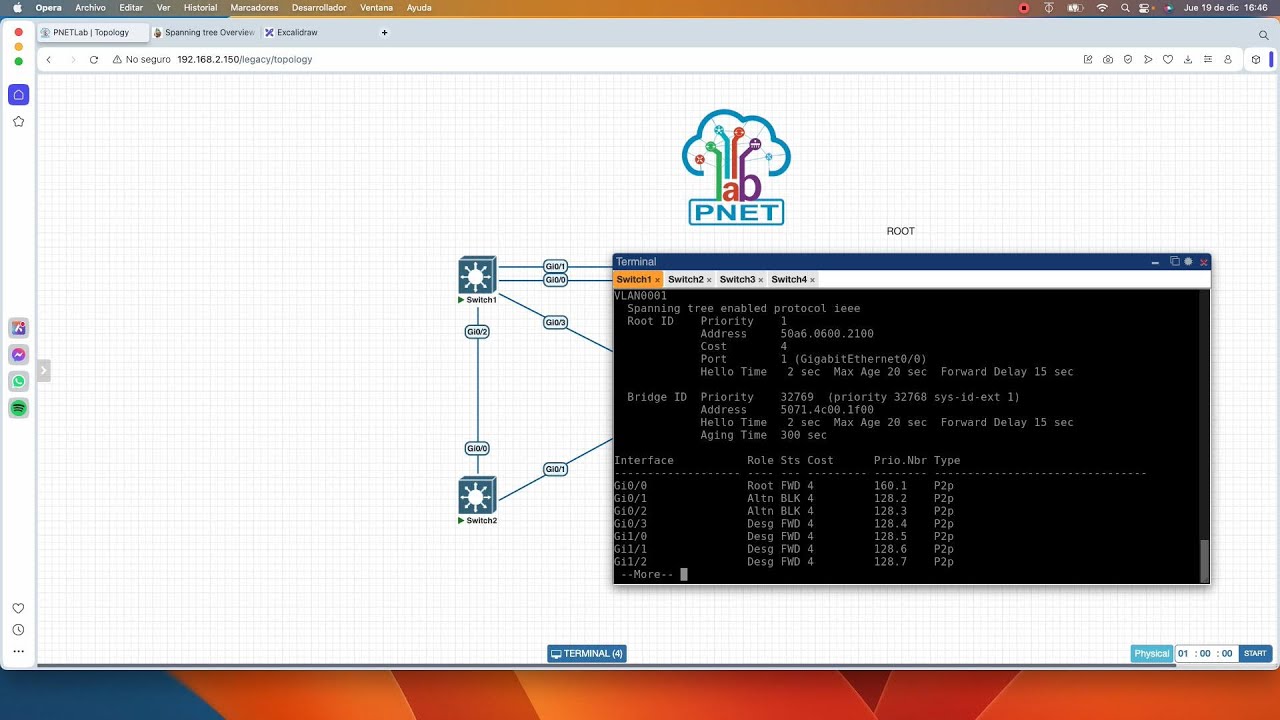
Task: Open the Opera home sidebar icon
Action: click(18, 95)
